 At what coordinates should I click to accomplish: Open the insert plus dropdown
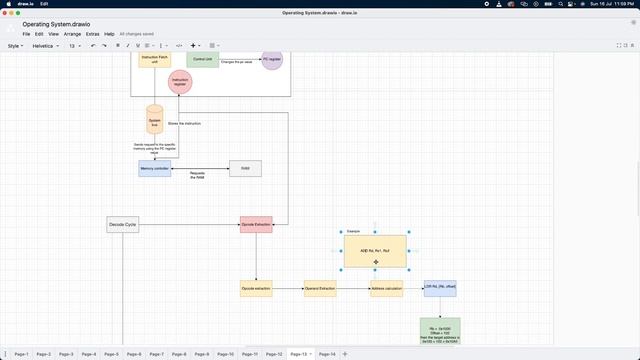point(195,46)
